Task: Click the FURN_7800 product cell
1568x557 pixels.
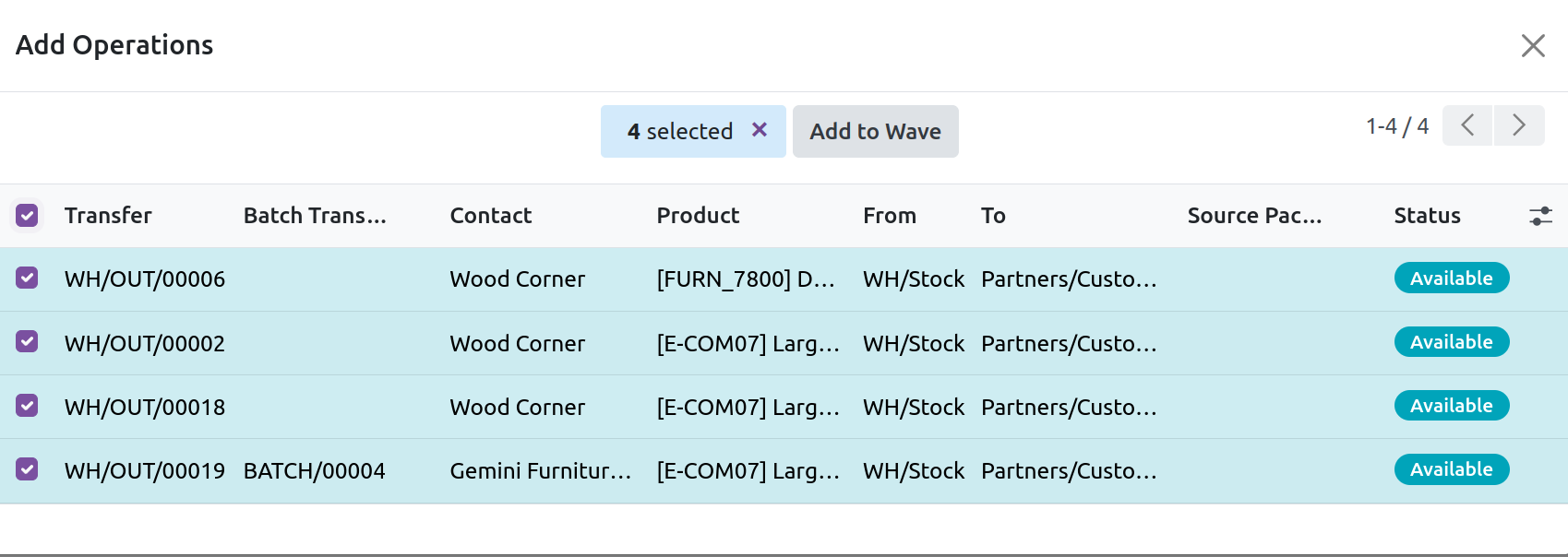Action: pos(746,279)
